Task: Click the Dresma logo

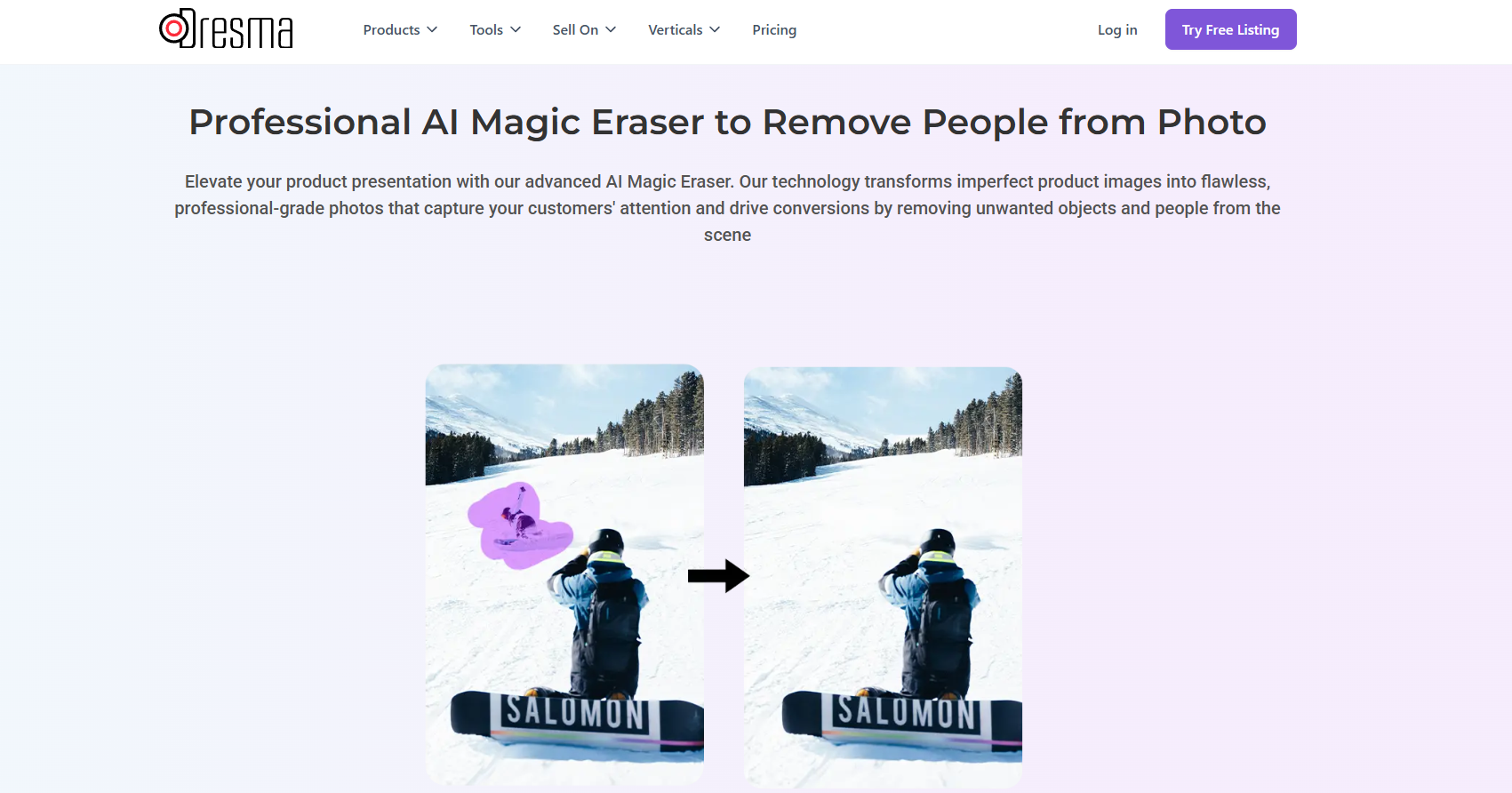Action: click(226, 28)
